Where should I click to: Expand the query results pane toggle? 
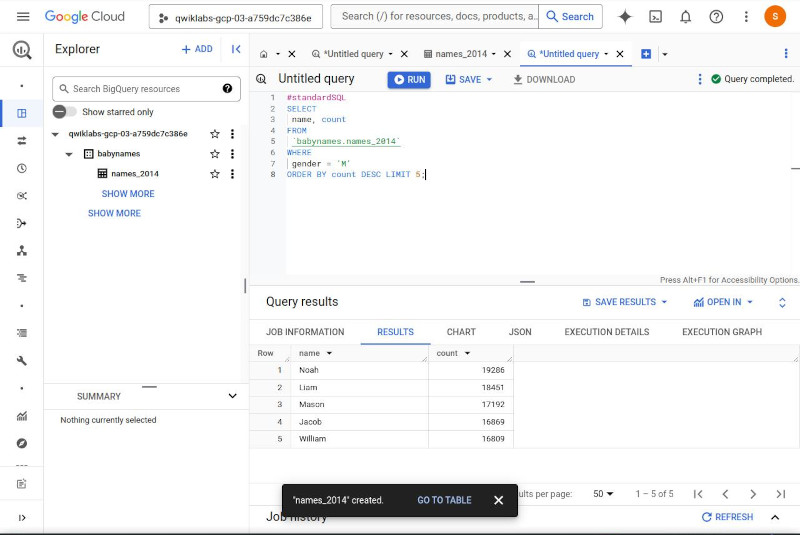(x=782, y=302)
